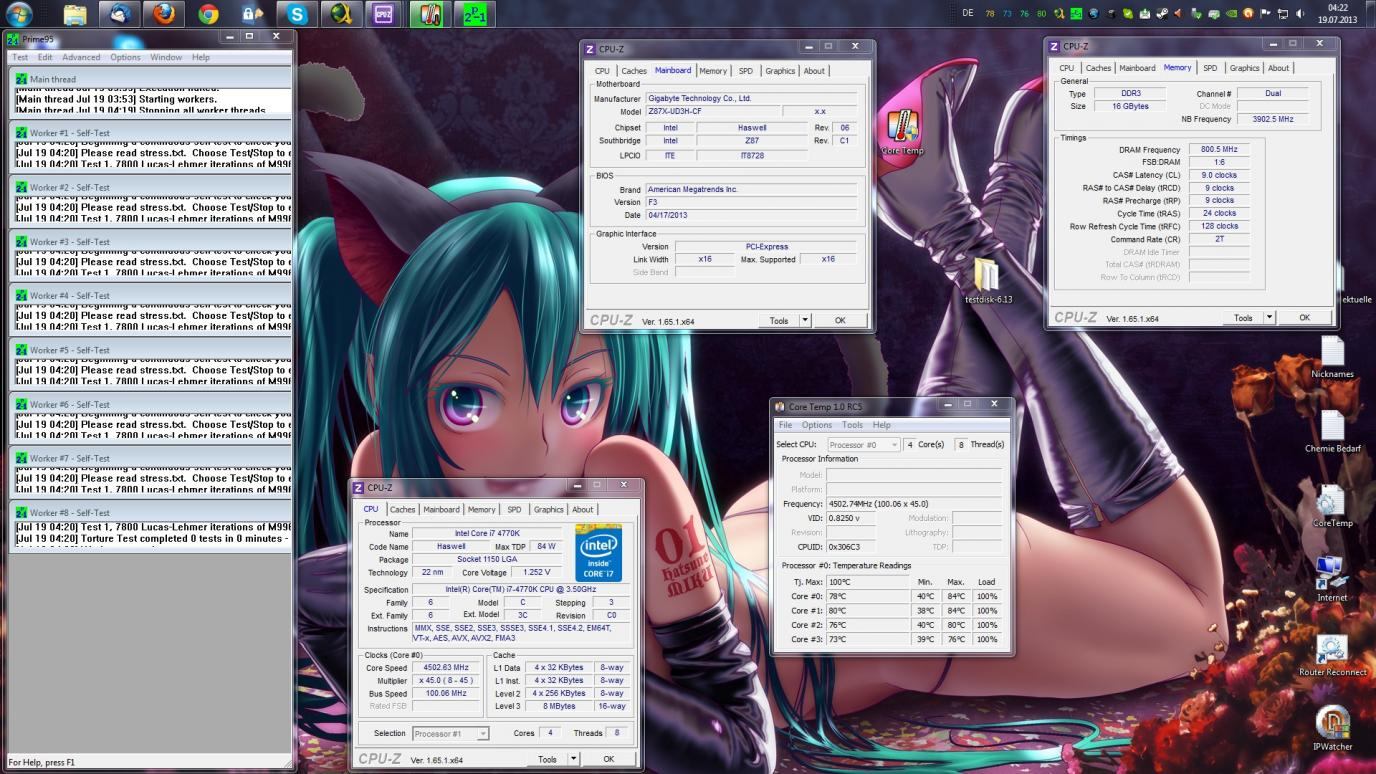
Task: Click the Steam icon in the system tray
Action: coord(1162,14)
